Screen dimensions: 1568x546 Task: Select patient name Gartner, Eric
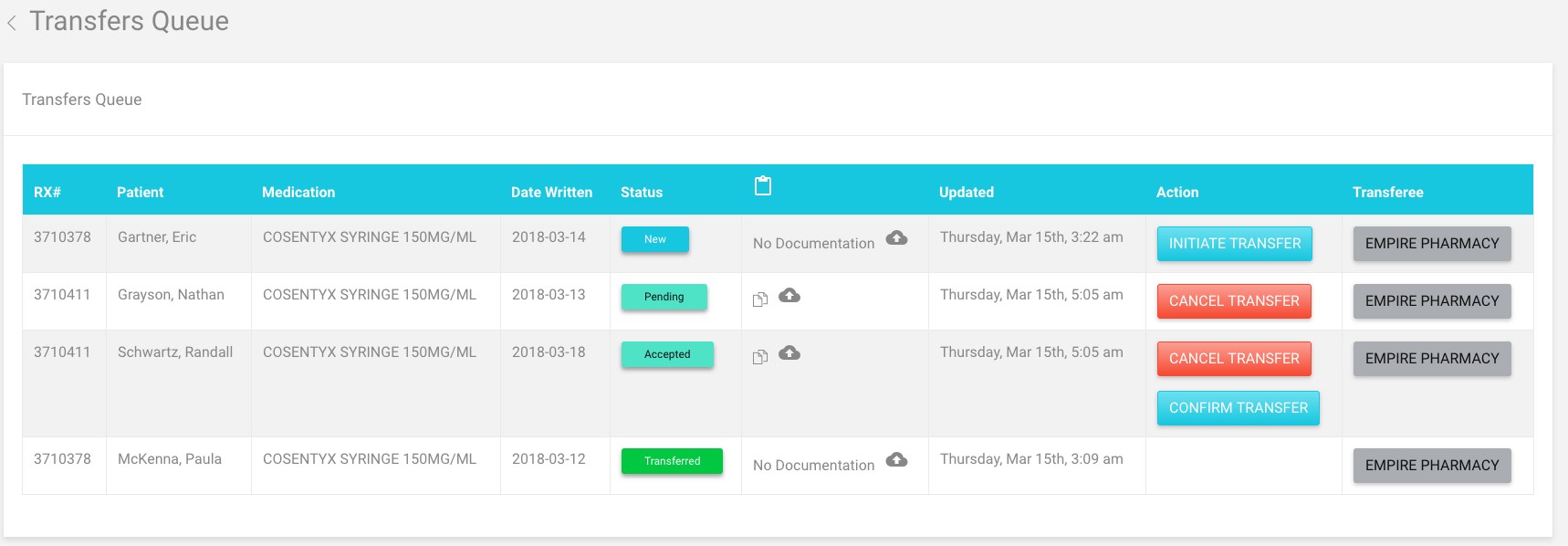[157, 237]
